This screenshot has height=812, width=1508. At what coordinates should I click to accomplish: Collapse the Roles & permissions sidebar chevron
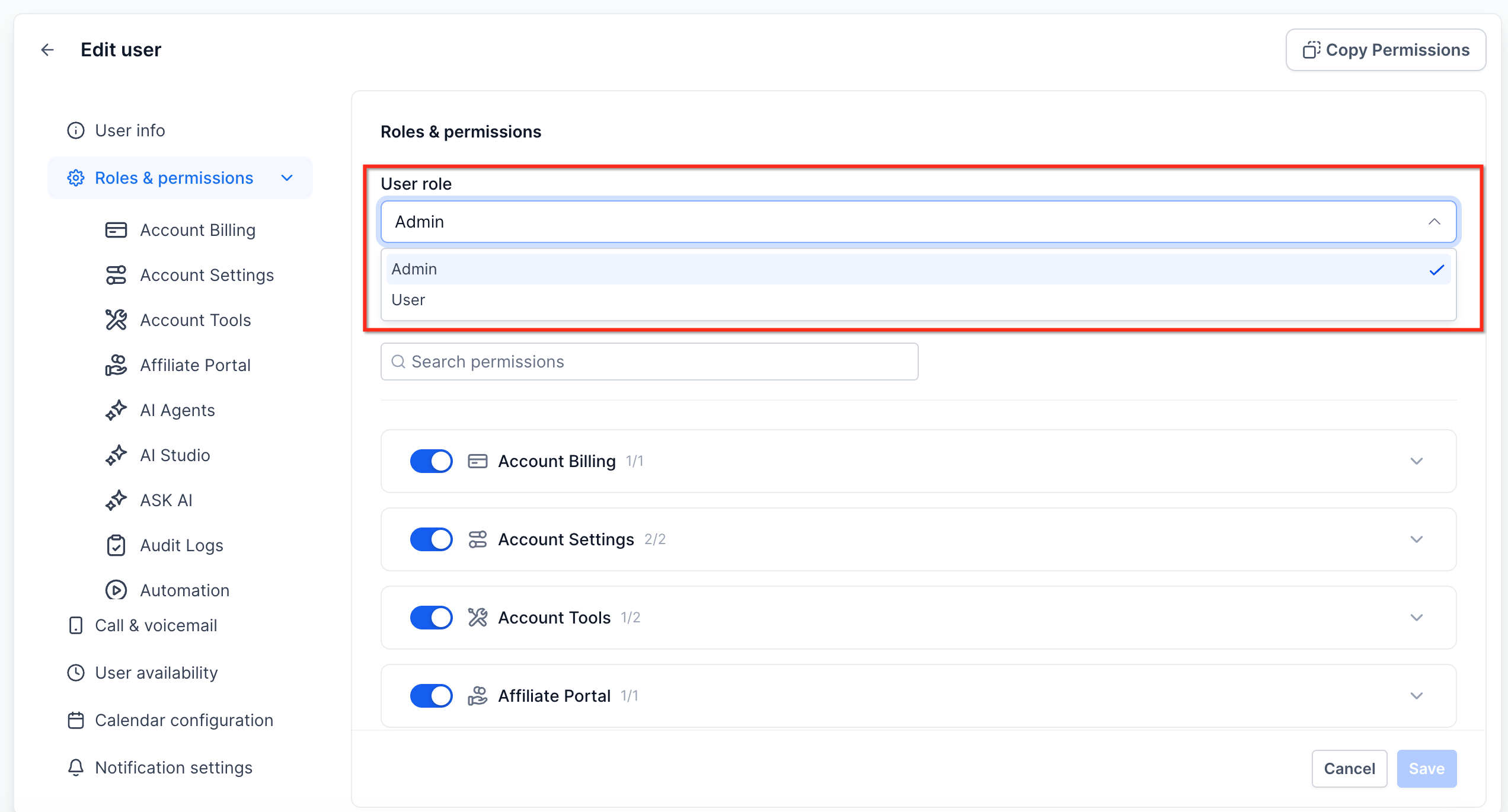click(287, 178)
